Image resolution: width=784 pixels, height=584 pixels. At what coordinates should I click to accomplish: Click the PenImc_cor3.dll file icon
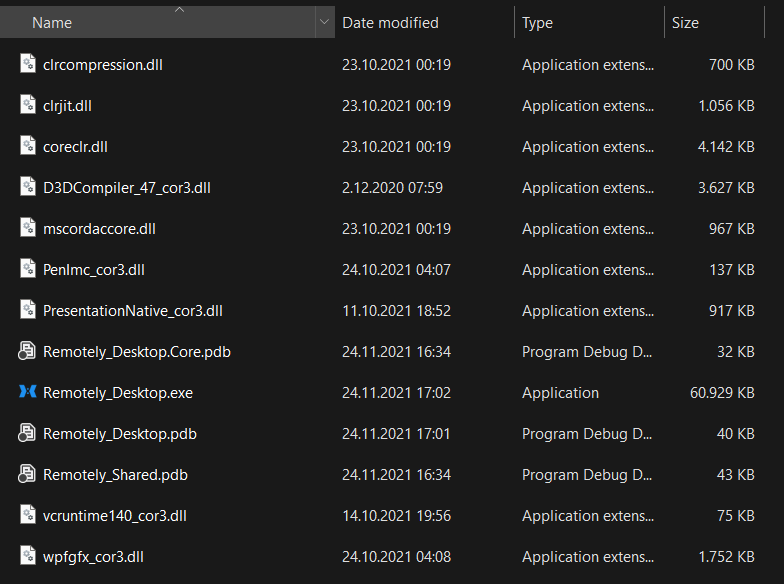click(28, 268)
